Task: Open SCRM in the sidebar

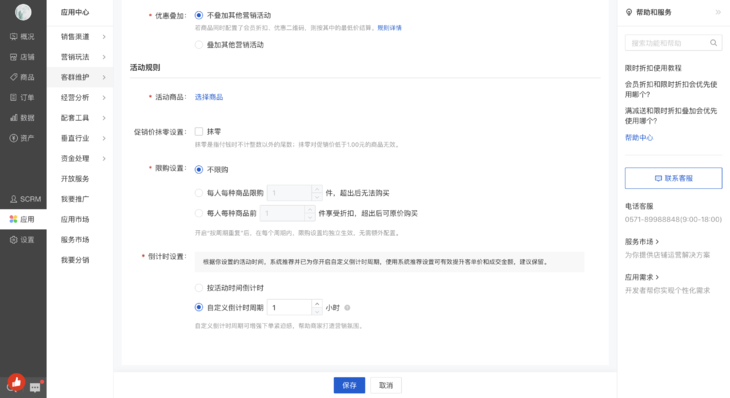Action: tap(26, 199)
